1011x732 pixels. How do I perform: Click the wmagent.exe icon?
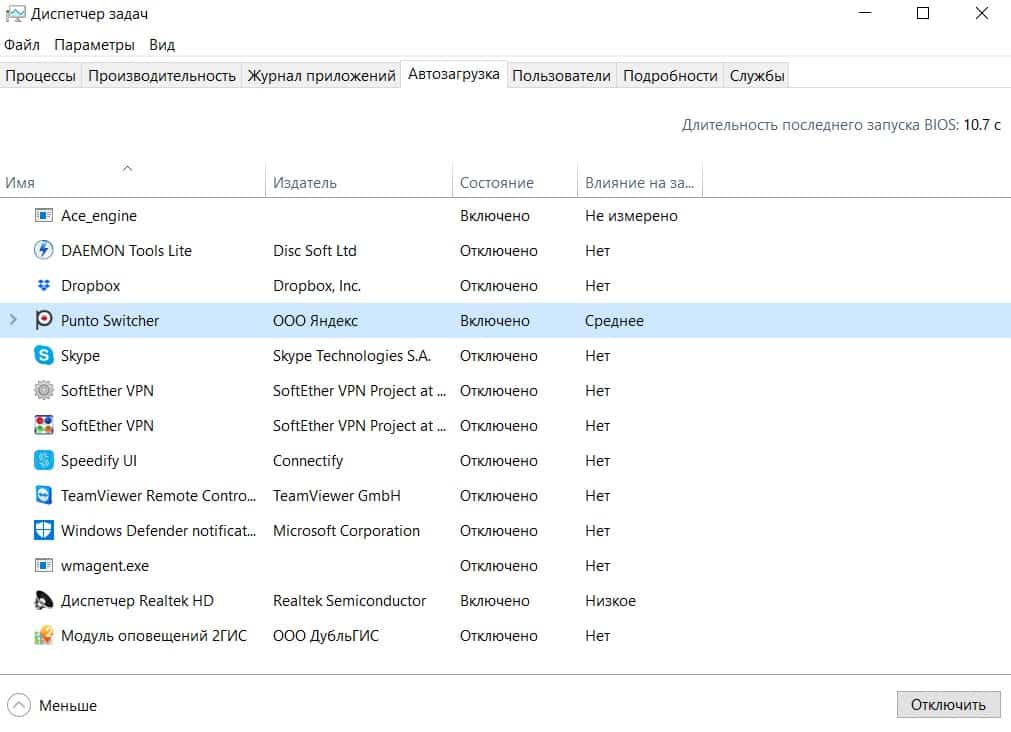43,565
